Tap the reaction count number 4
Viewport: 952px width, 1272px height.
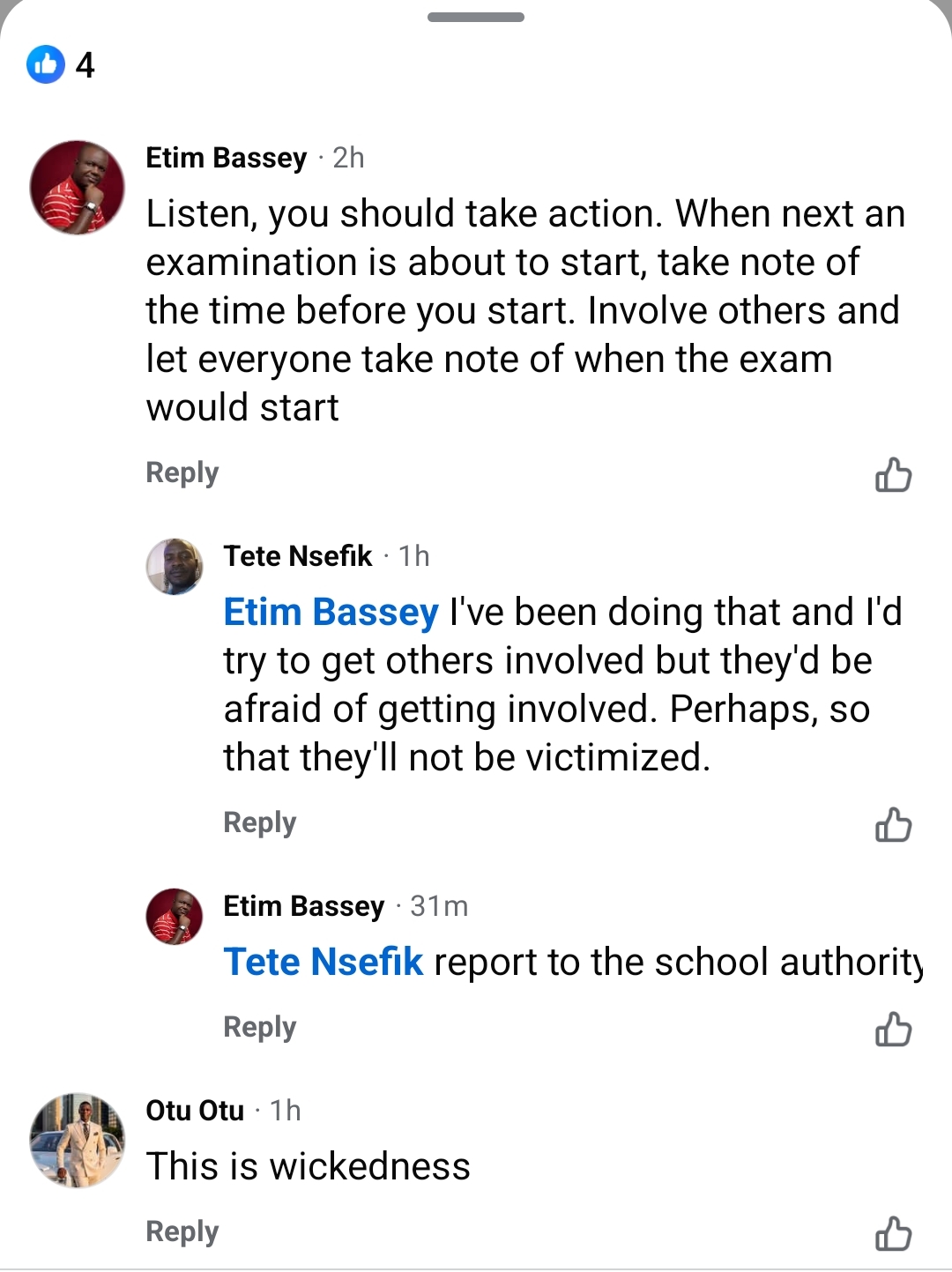[86, 65]
